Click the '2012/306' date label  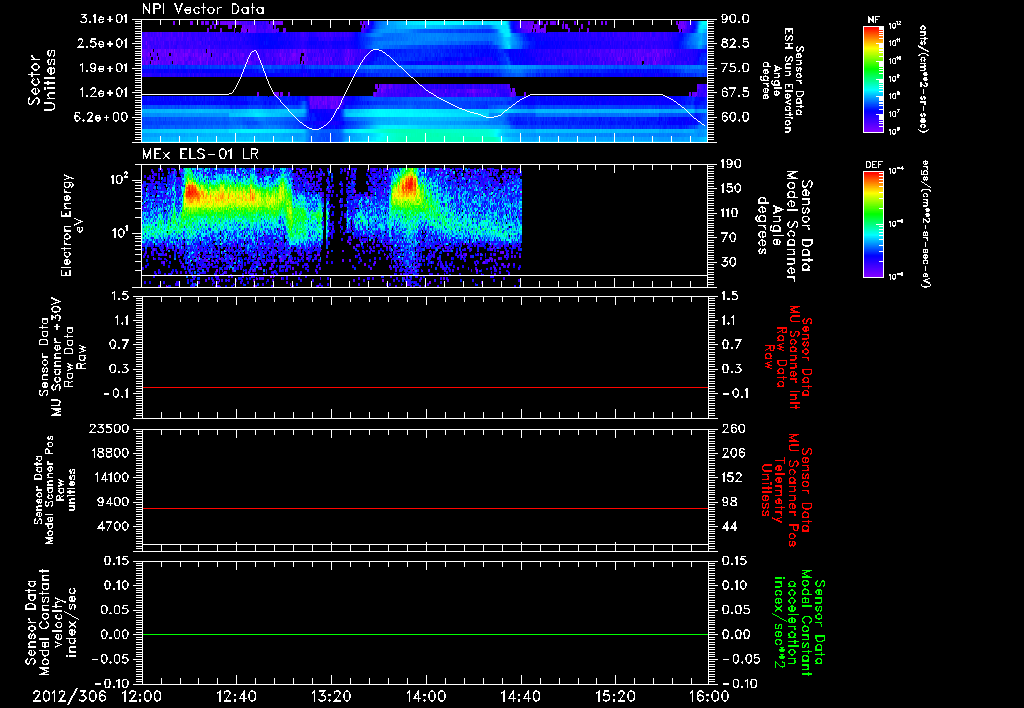click(x=69, y=696)
